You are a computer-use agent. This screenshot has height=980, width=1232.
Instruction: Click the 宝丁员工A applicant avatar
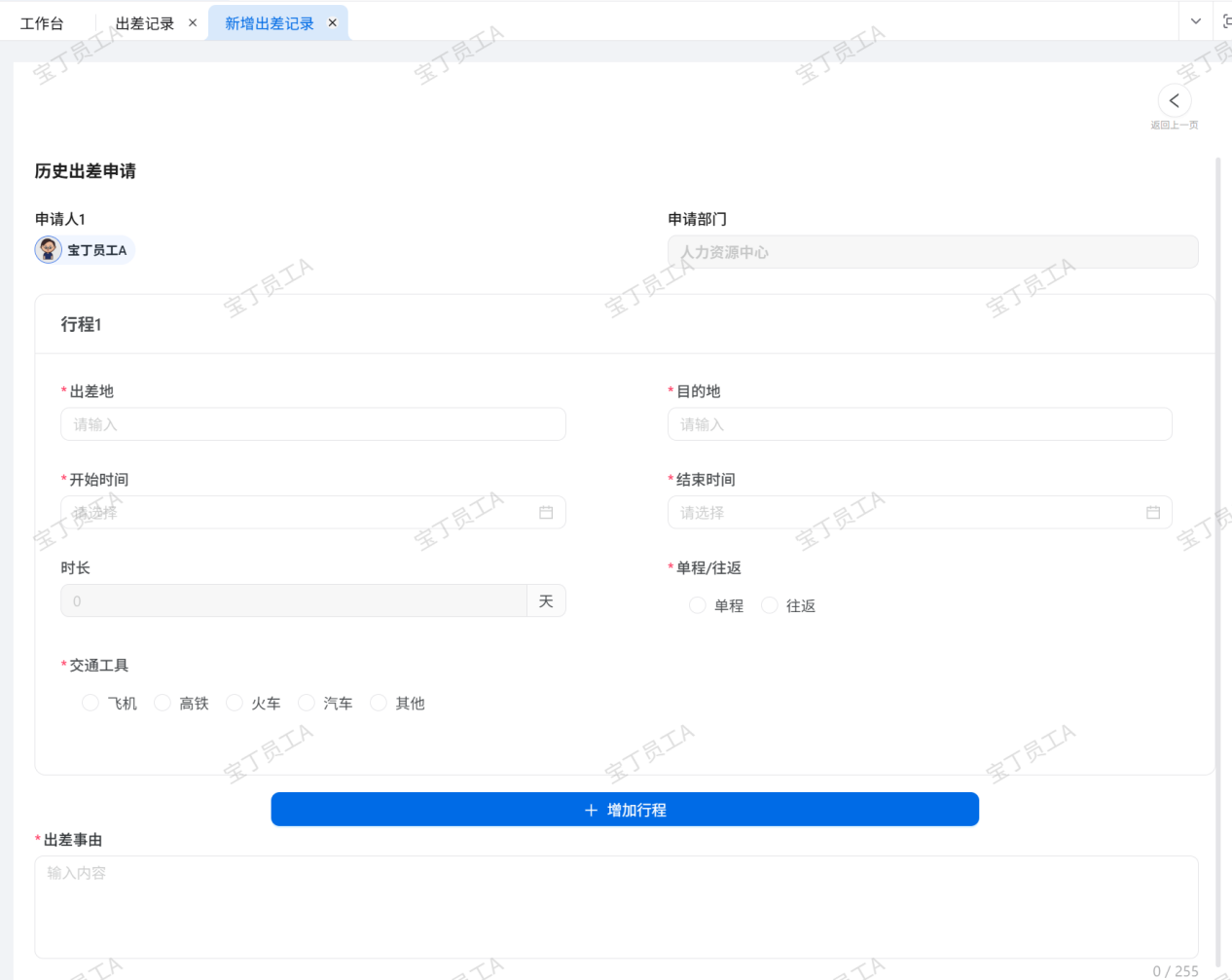49,250
